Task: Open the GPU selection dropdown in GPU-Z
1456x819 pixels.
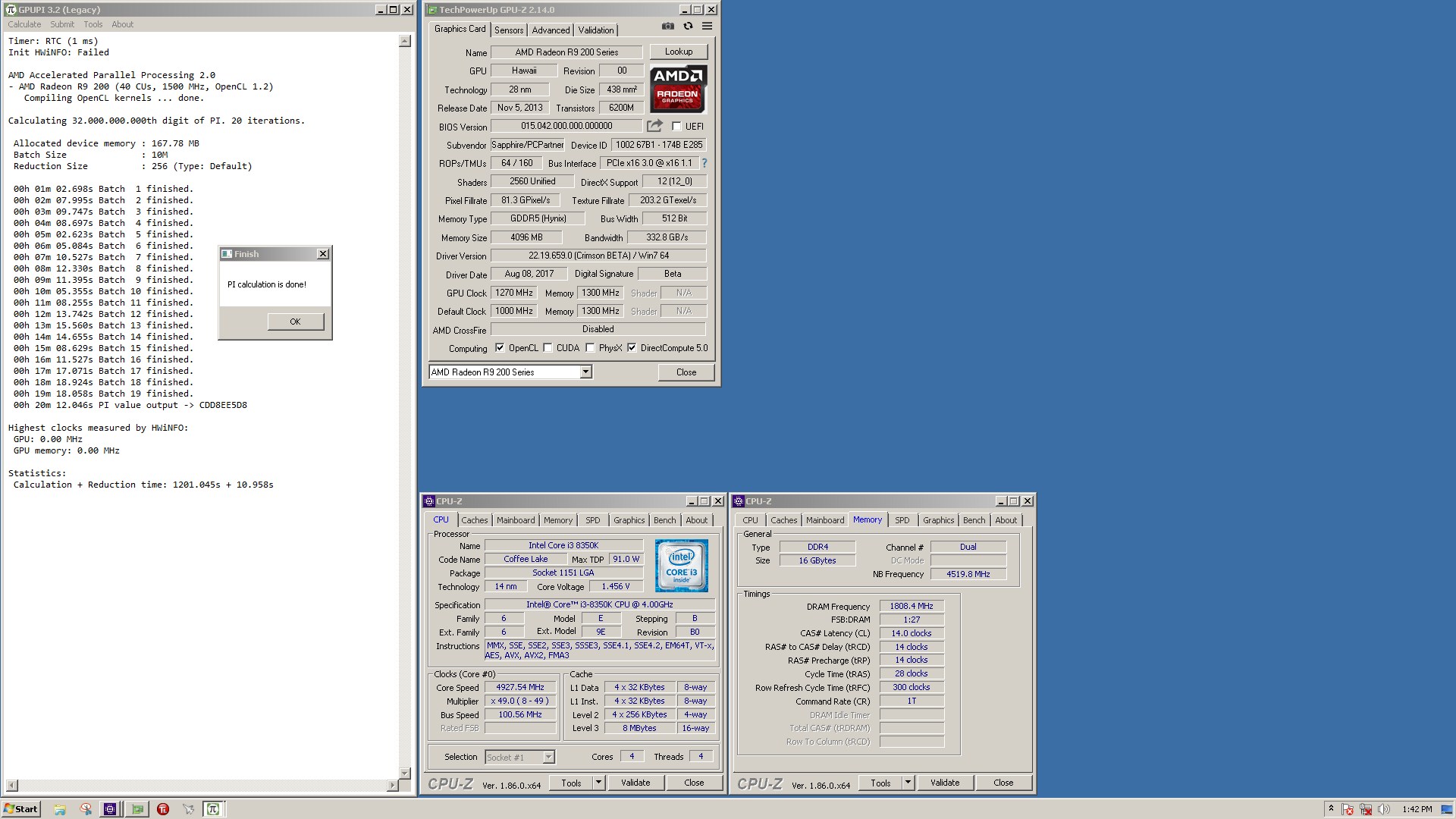Action: coord(585,372)
